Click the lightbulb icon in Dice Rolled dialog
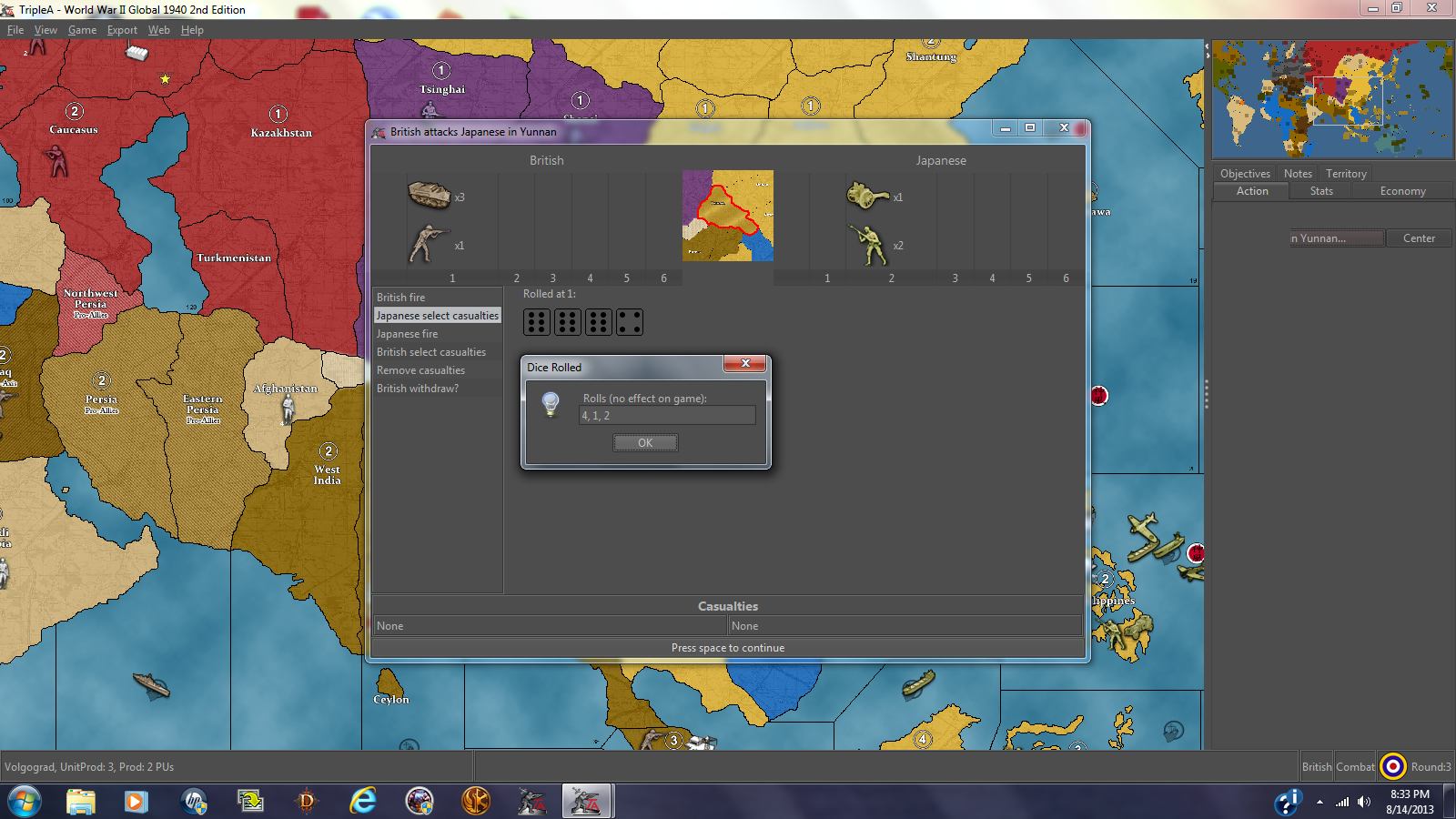This screenshot has height=819, width=1456. point(551,403)
